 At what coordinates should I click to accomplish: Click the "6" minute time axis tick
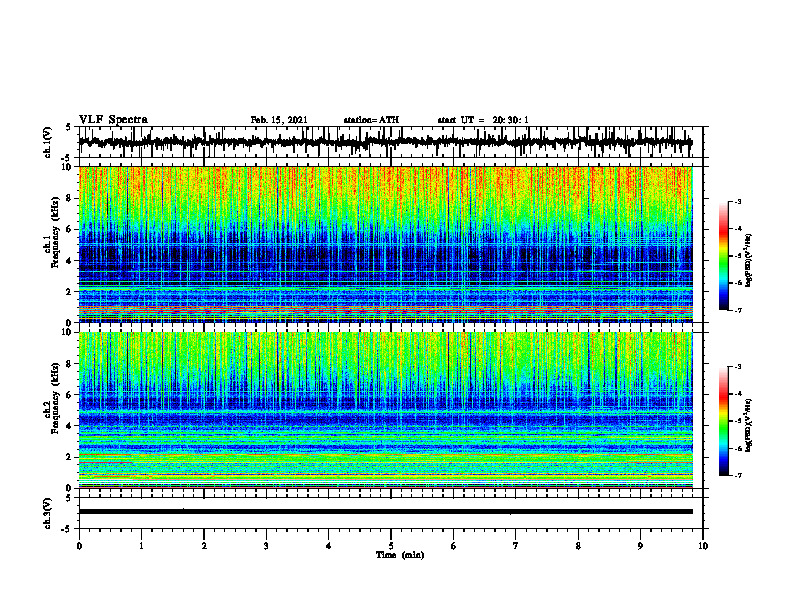pyautogui.click(x=453, y=546)
